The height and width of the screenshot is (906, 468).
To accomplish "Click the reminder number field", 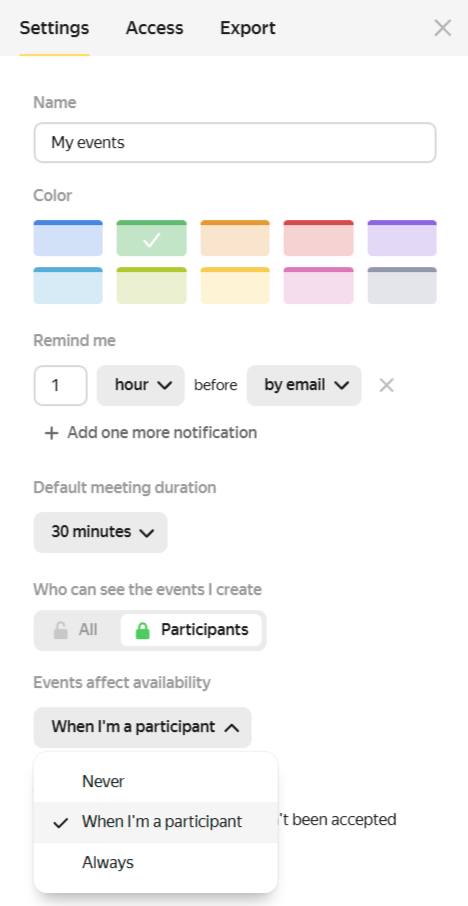I will click(x=60, y=385).
